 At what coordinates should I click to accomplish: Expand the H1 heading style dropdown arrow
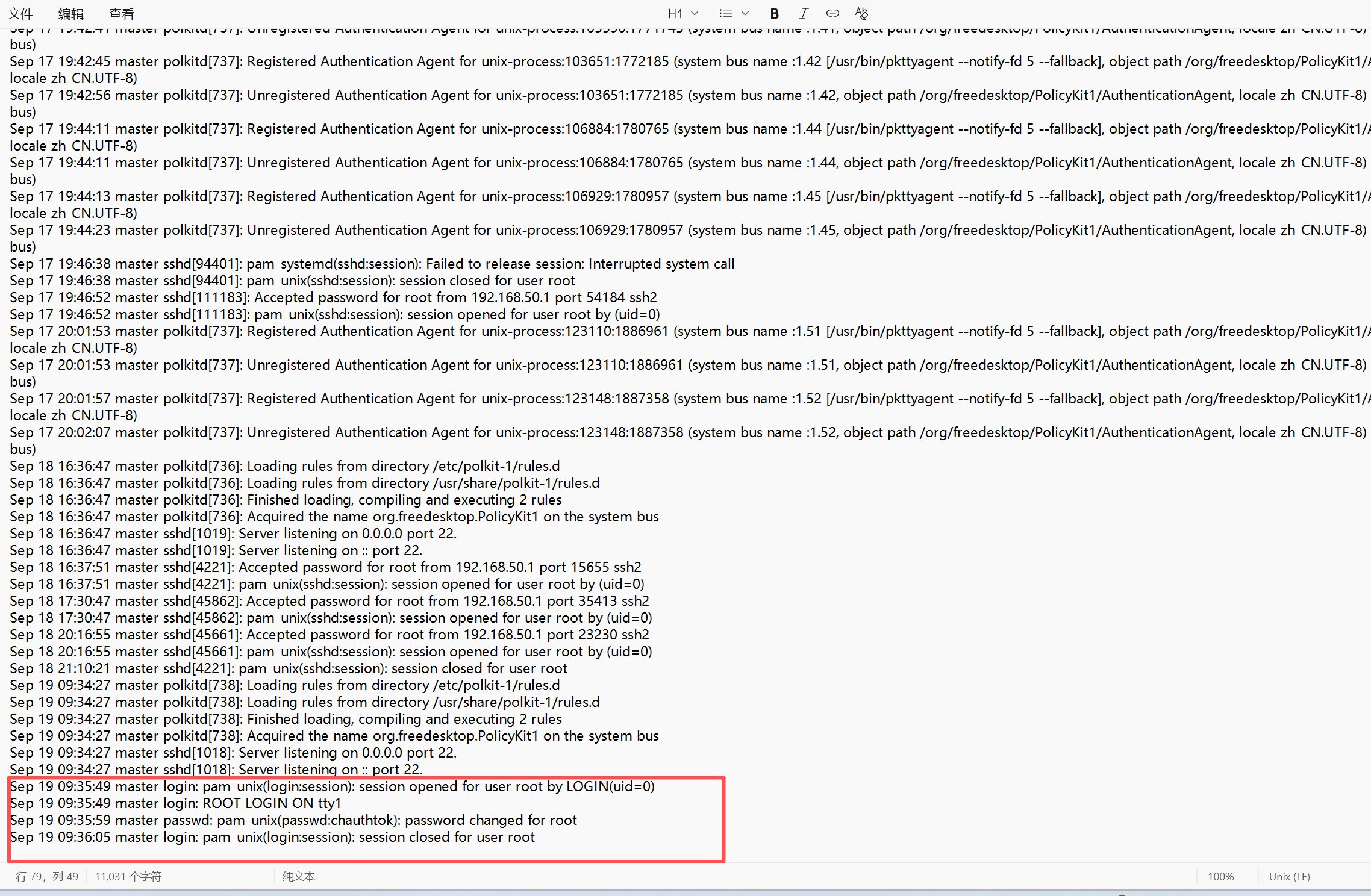point(695,13)
